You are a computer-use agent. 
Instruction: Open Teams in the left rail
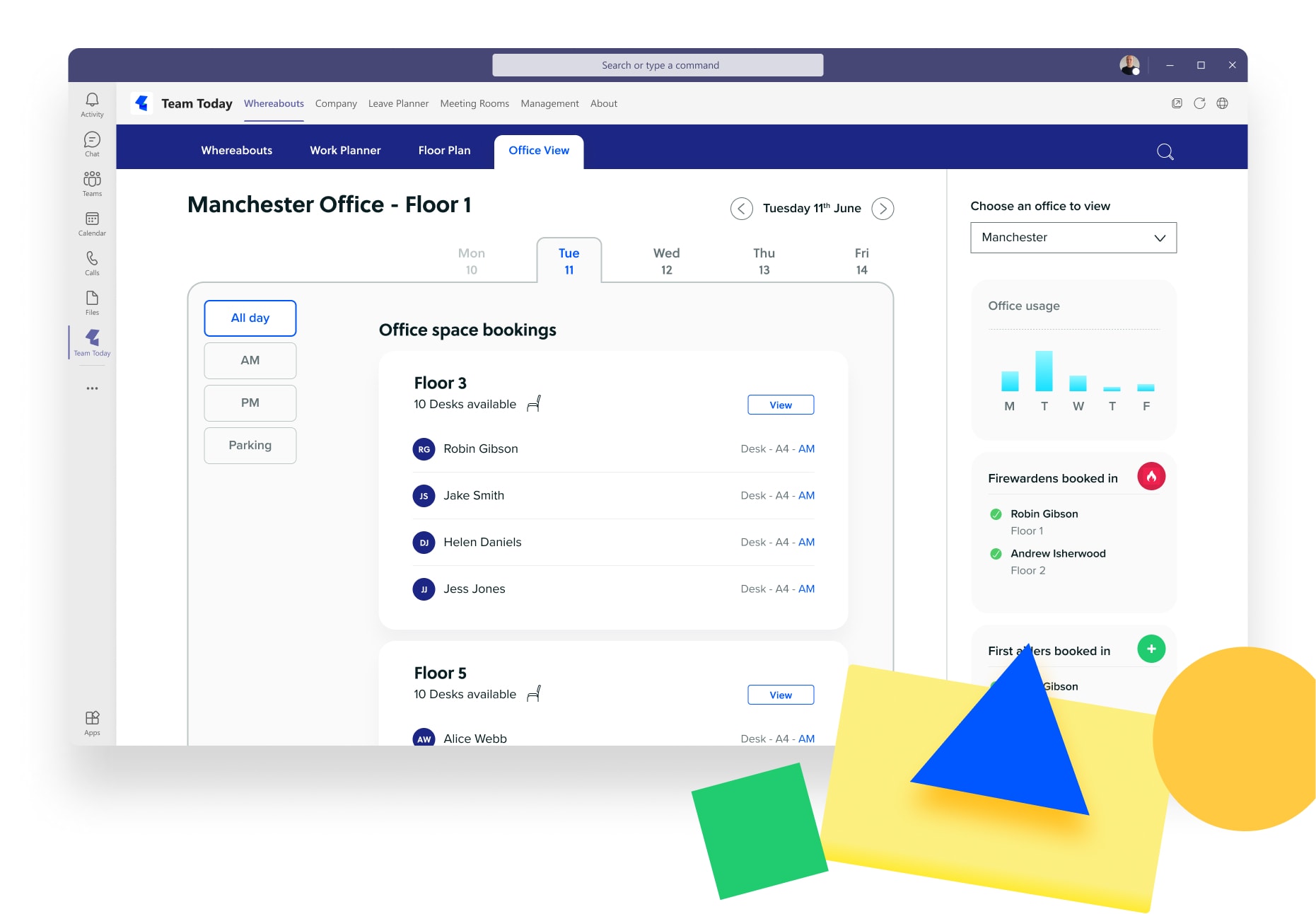coord(92,183)
